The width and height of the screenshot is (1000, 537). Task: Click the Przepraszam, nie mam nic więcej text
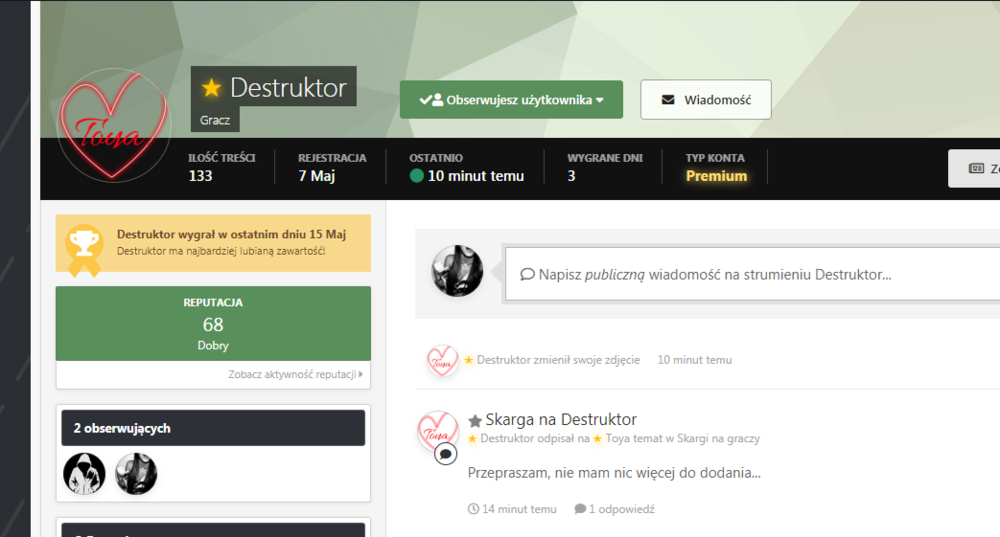tap(614, 473)
